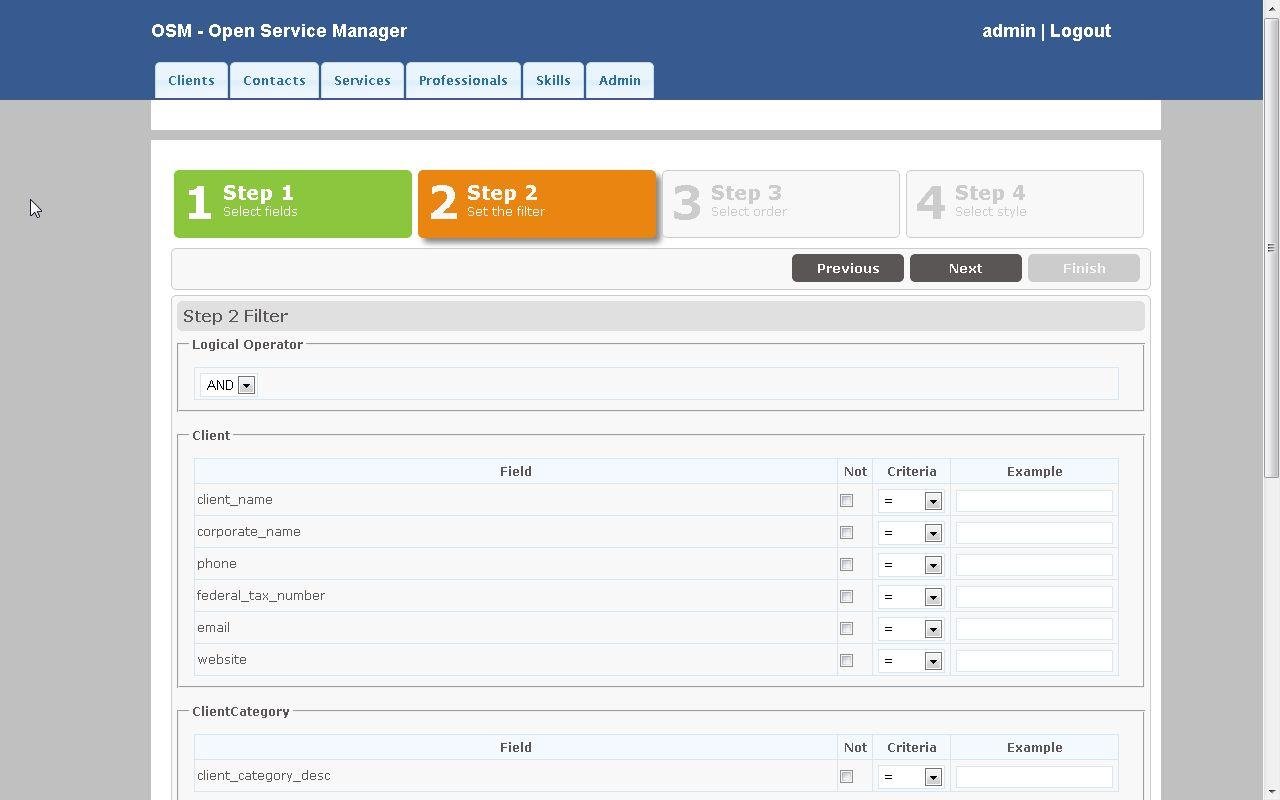Click the Previous button
The height and width of the screenshot is (800, 1280).
point(847,268)
